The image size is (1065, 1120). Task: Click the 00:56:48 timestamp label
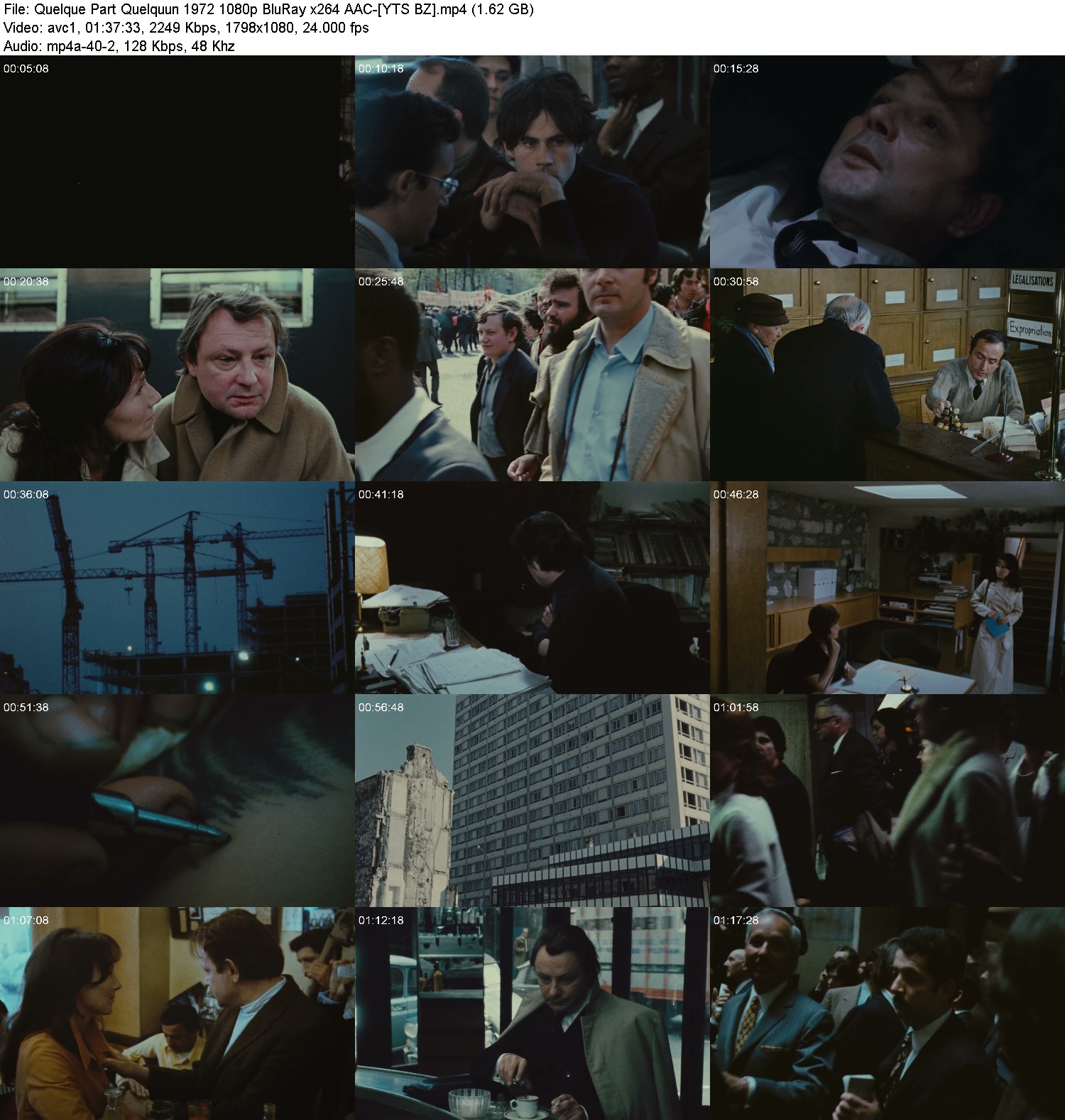click(381, 708)
